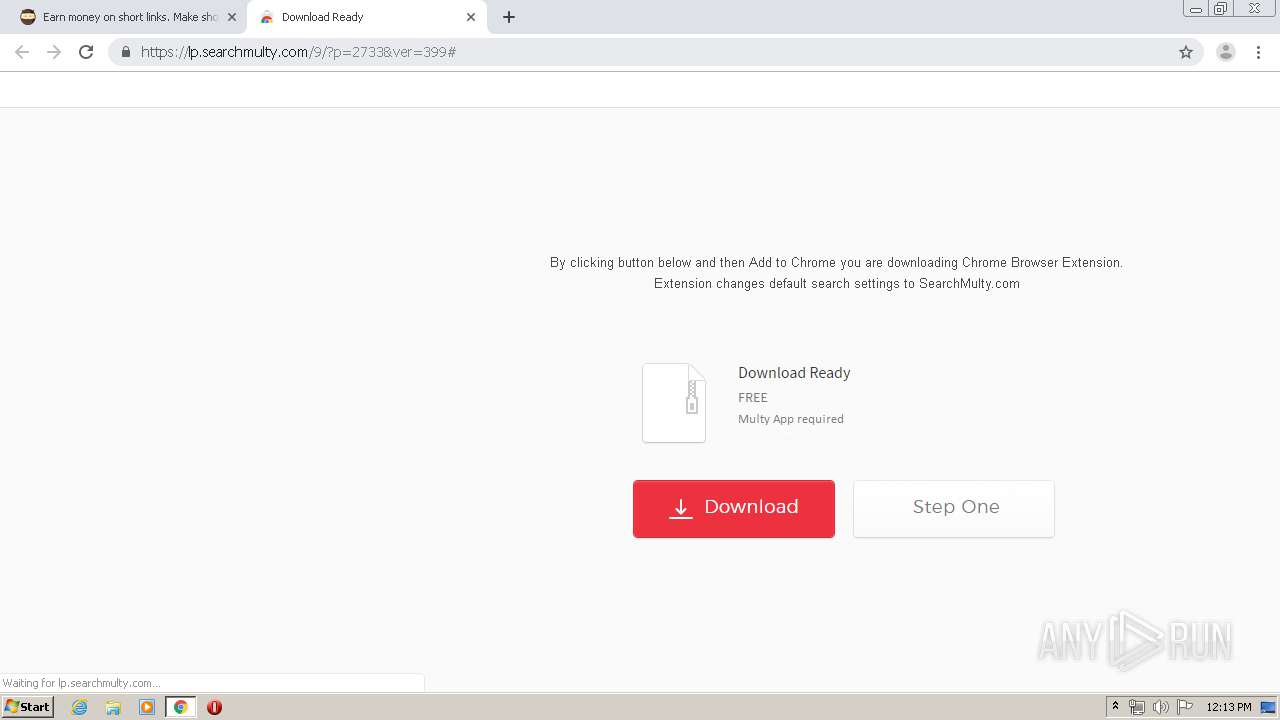Select the Chrome taskbar button
Viewport: 1280px width, 720px height.
[x=181, y=707]
